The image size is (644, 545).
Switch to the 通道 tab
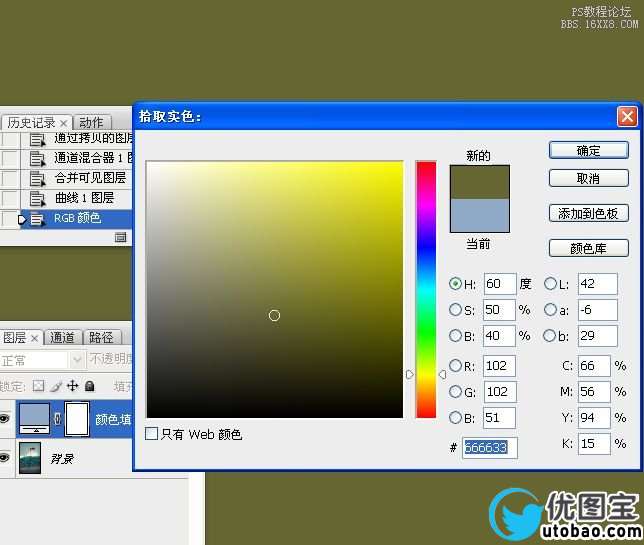coord(63,338)
